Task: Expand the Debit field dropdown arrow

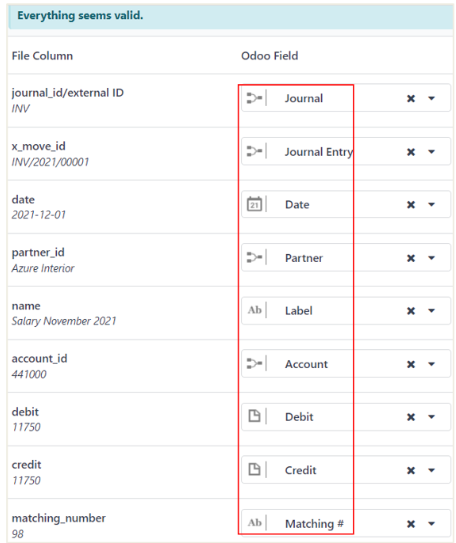Action: (x=431, y=417)
